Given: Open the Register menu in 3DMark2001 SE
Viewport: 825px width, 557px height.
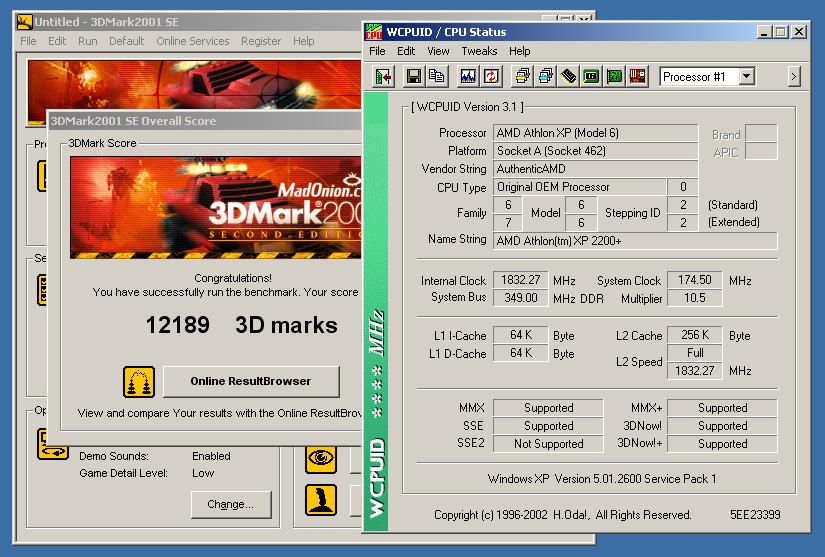Looking at the screenshot, I should [261, 41].
